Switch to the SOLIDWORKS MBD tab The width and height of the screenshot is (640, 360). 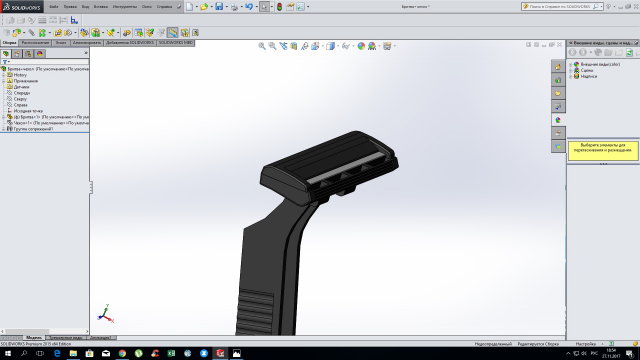[x=176, y=43]
